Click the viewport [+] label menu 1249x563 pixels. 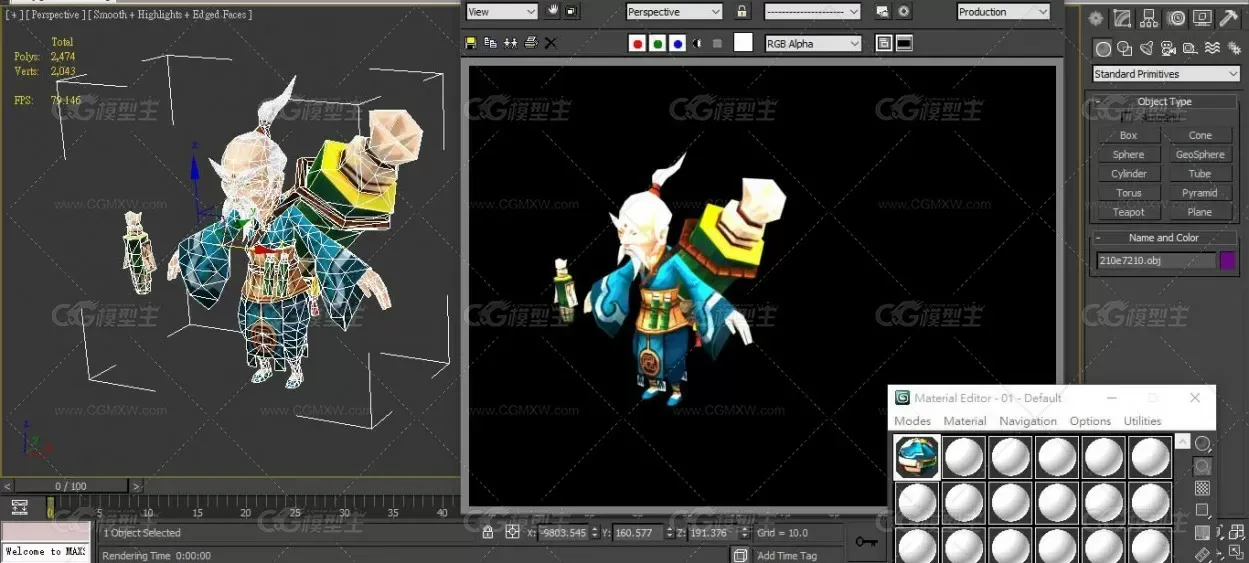12,15
